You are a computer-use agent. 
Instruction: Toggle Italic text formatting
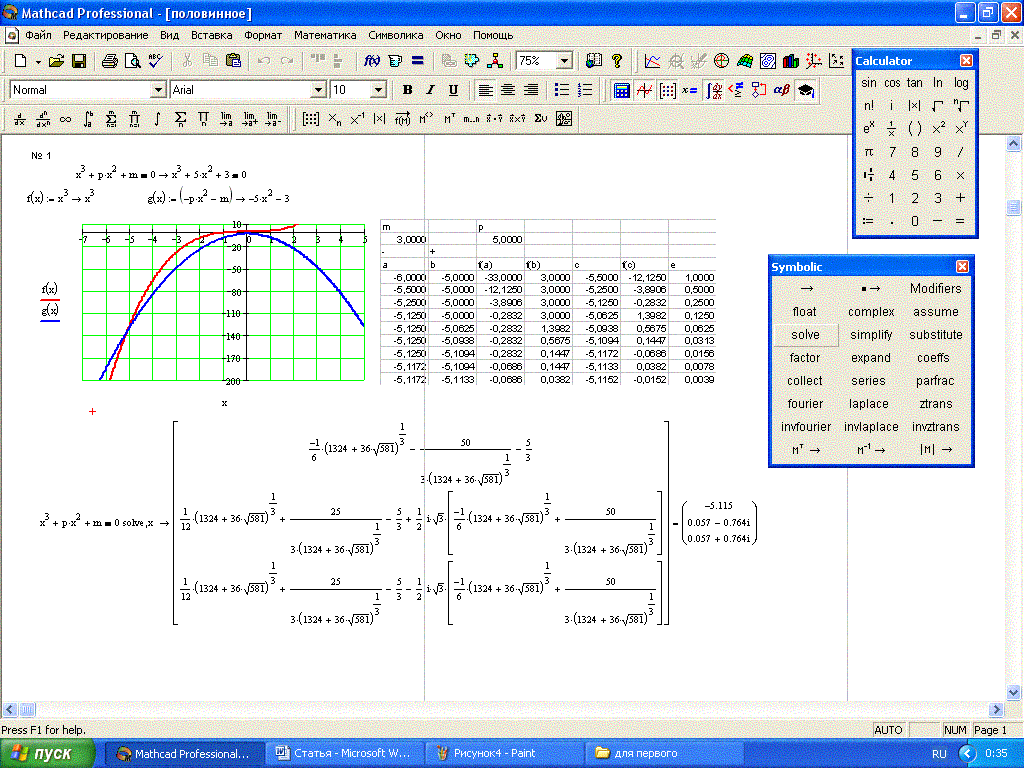point(431,90)
